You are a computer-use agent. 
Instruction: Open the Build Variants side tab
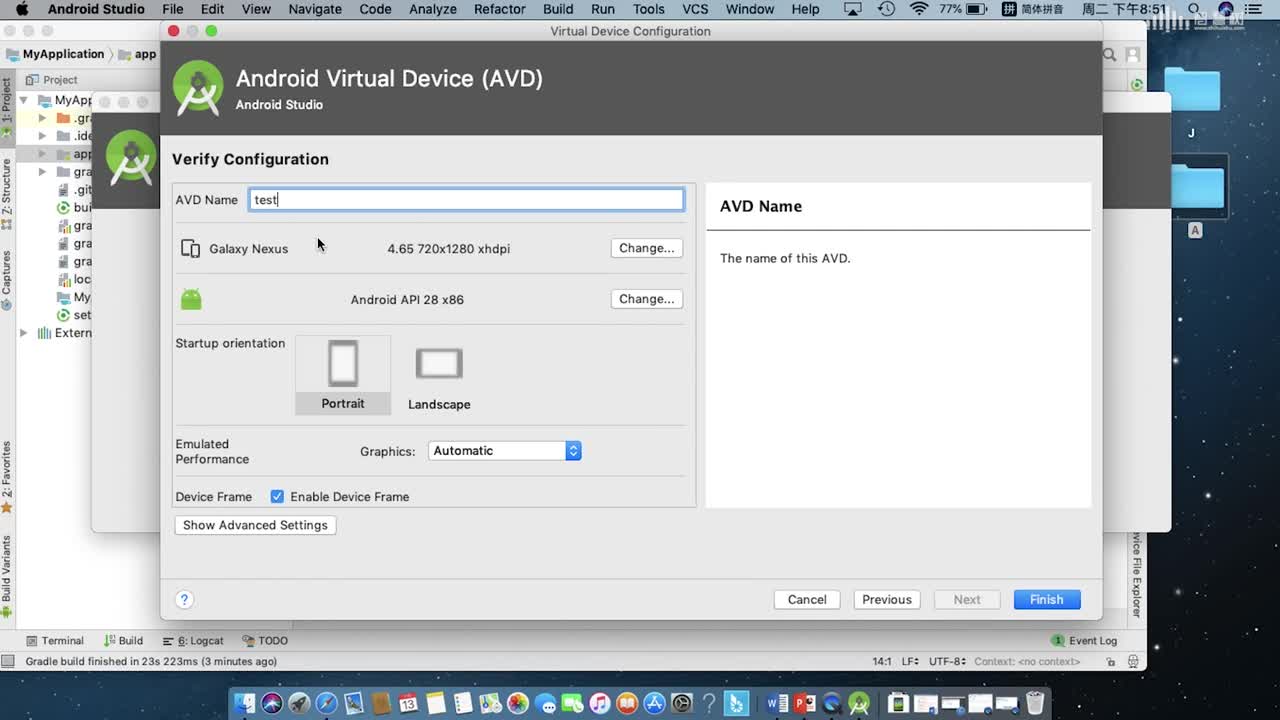pos(6,576)
